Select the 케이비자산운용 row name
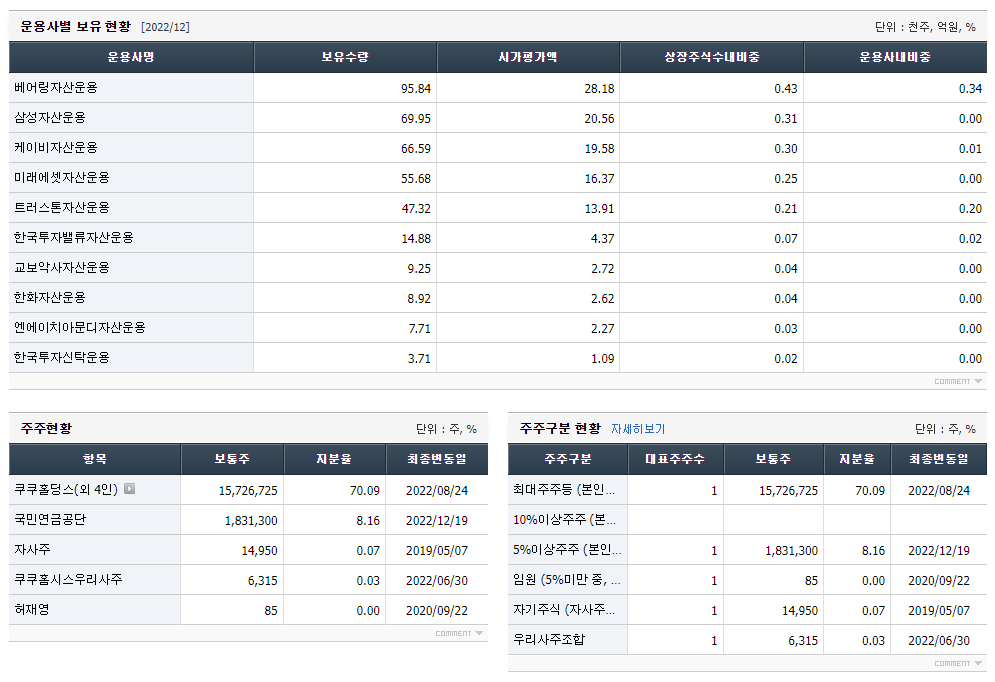The image size is (995, 682). click(x=56, y=147)
